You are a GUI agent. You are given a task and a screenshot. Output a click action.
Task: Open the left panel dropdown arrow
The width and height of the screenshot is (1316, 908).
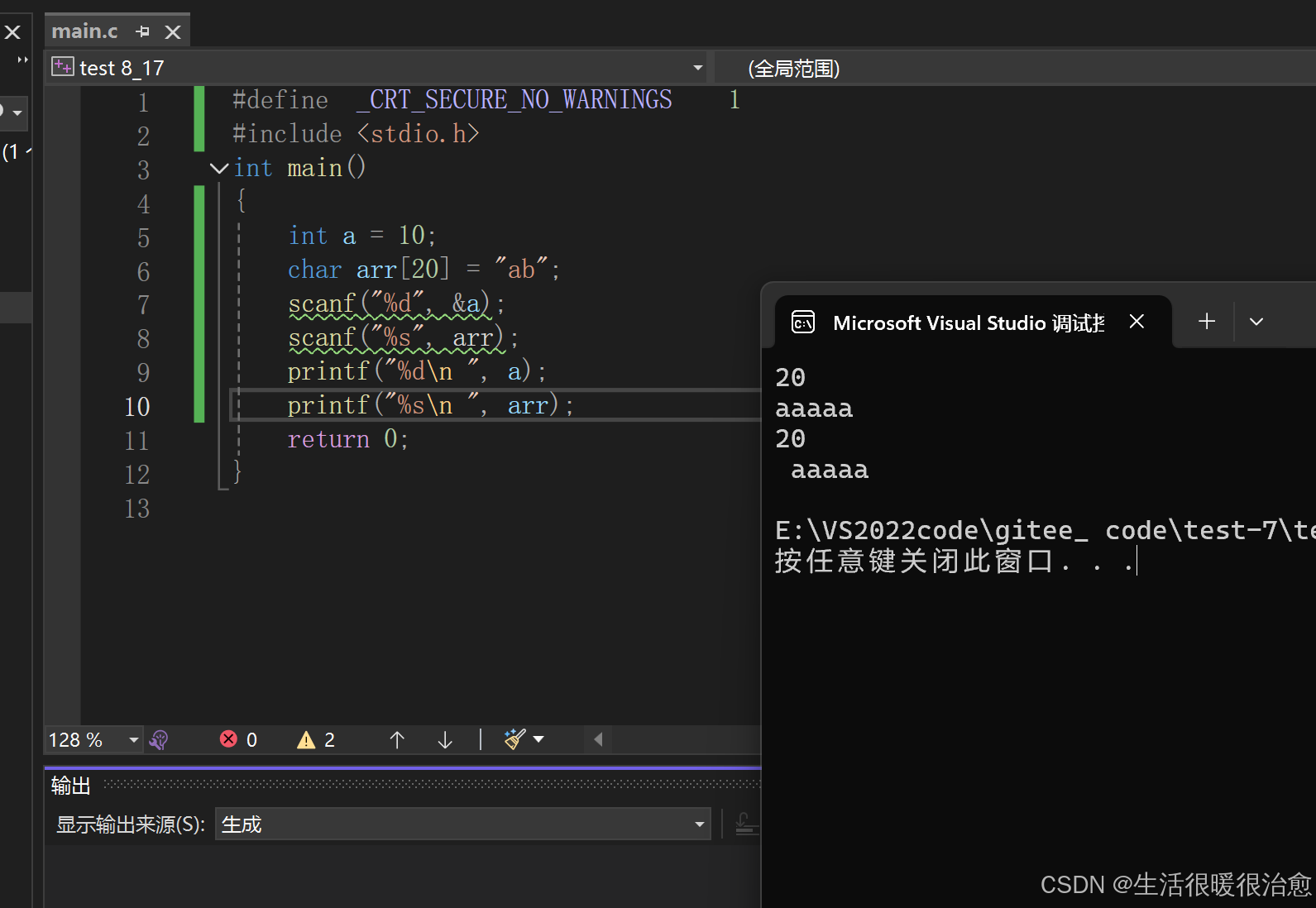pyautogui.click(x=17, y=112)
